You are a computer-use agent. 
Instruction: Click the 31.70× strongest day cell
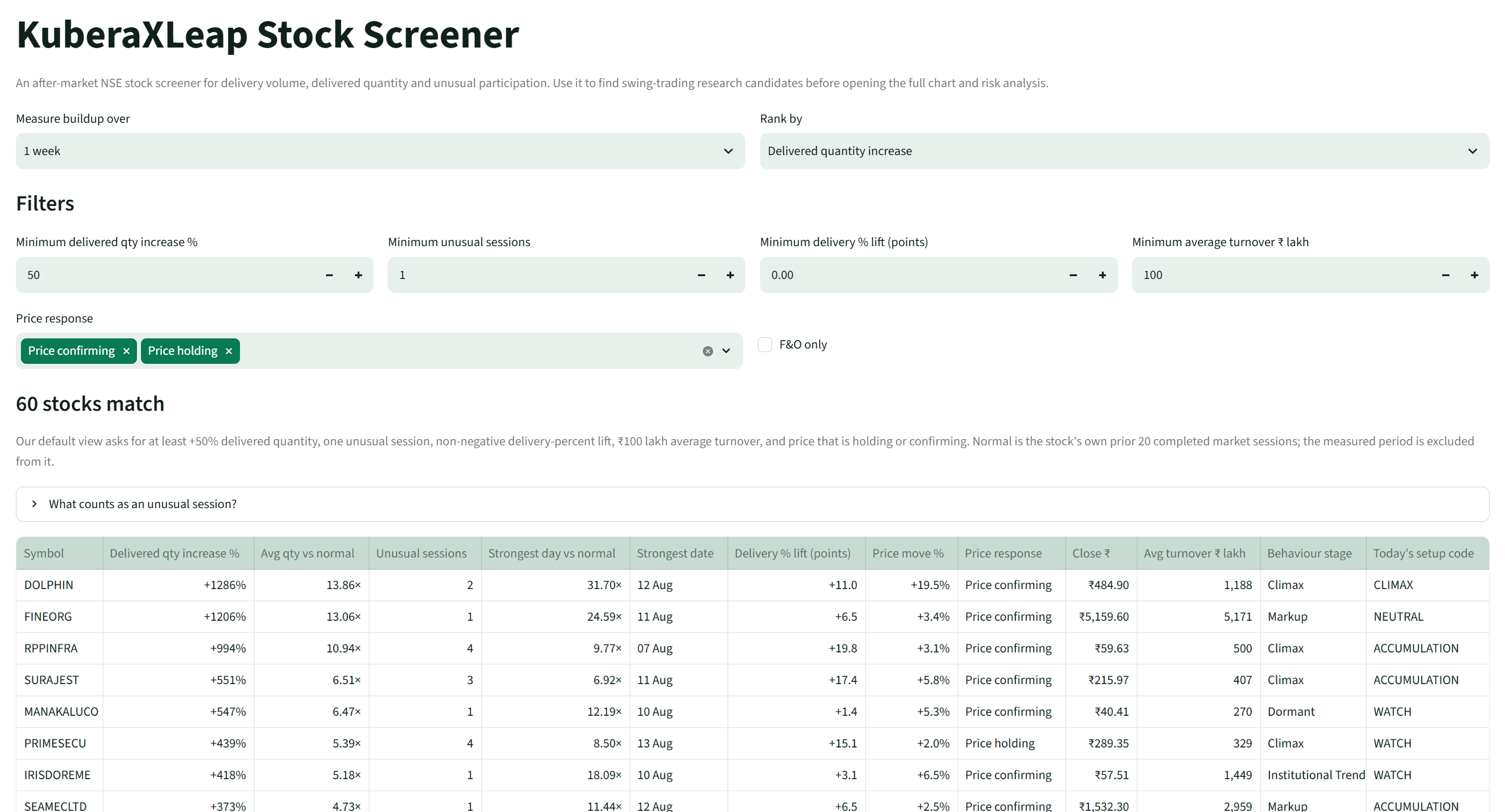coord(555,585)
